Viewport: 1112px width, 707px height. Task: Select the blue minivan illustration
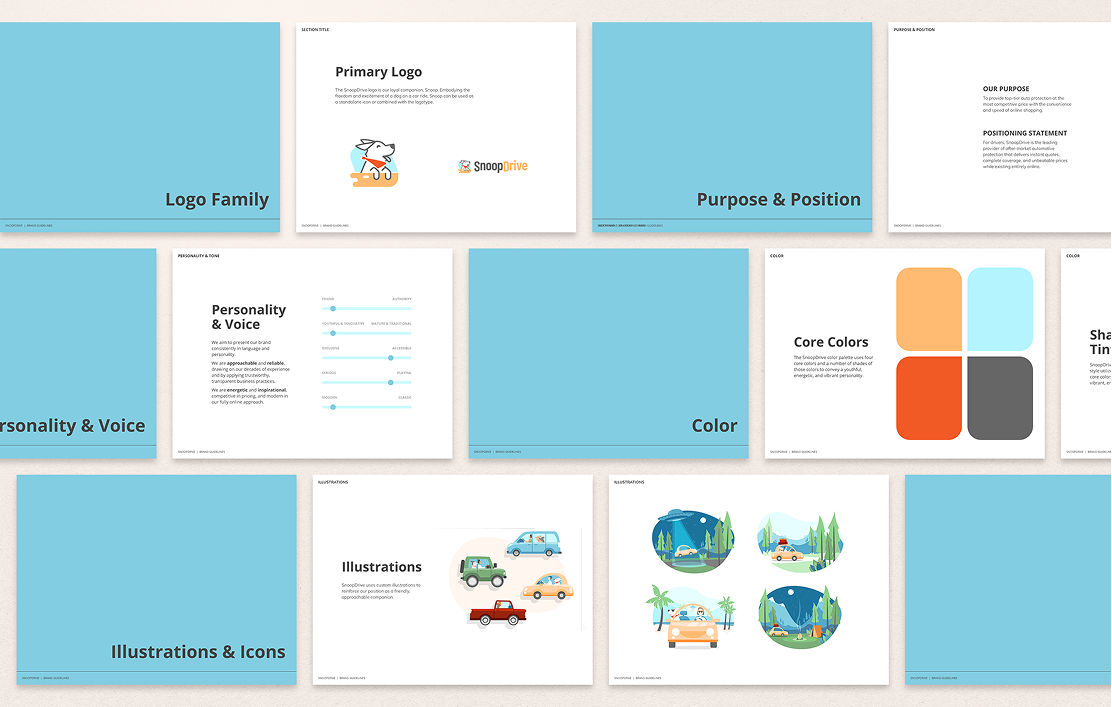tap(534, 544)
